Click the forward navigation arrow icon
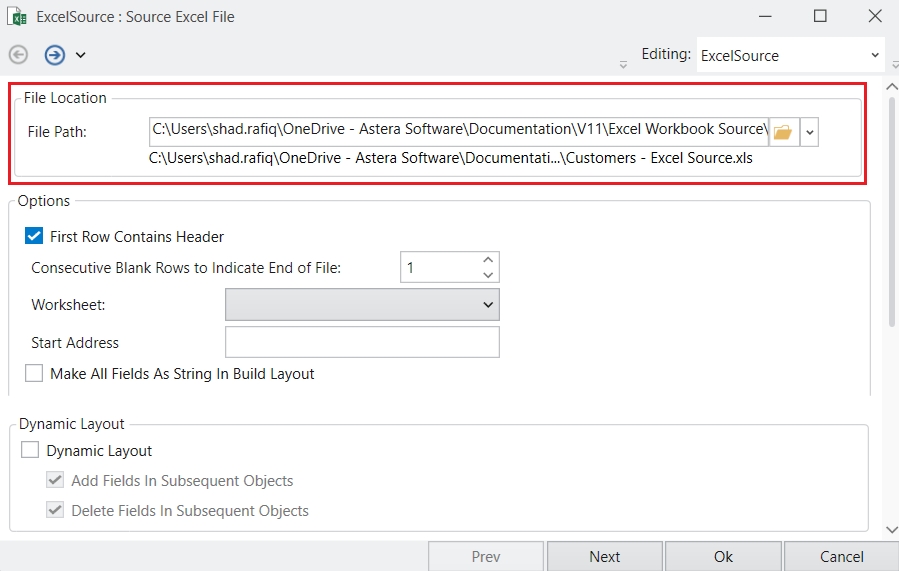Screen dimensions: 899x571 click(54, 55)
